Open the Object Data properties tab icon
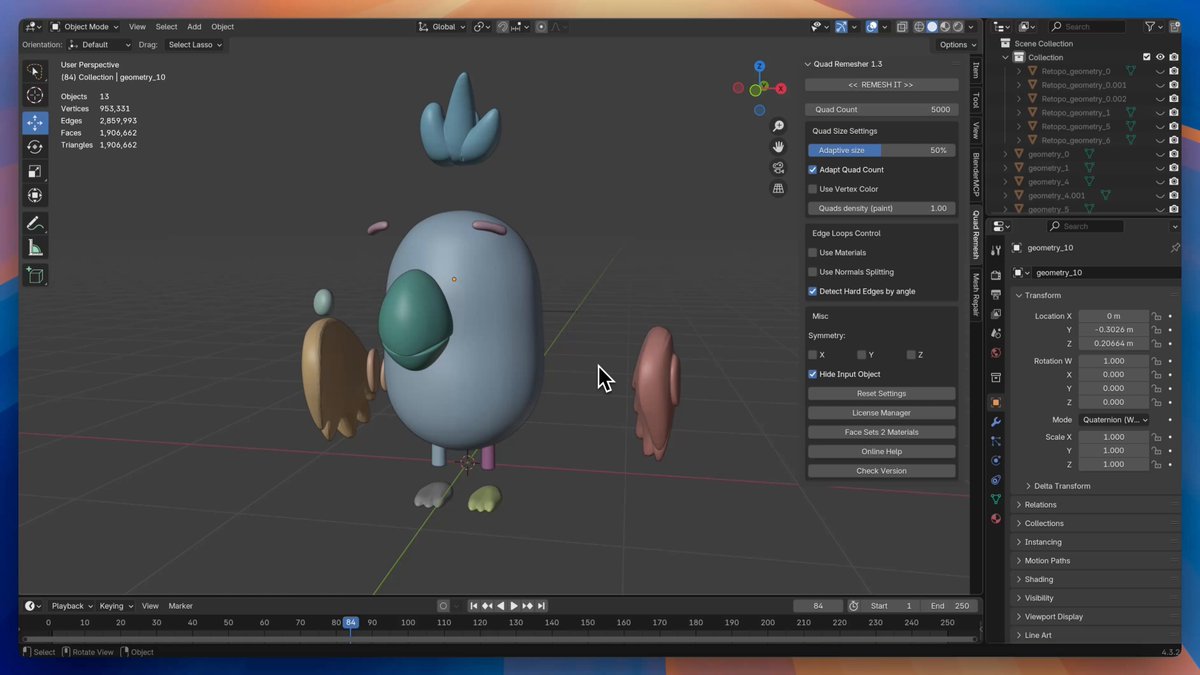The image size is (1200, 675). [x=995, y=499]
